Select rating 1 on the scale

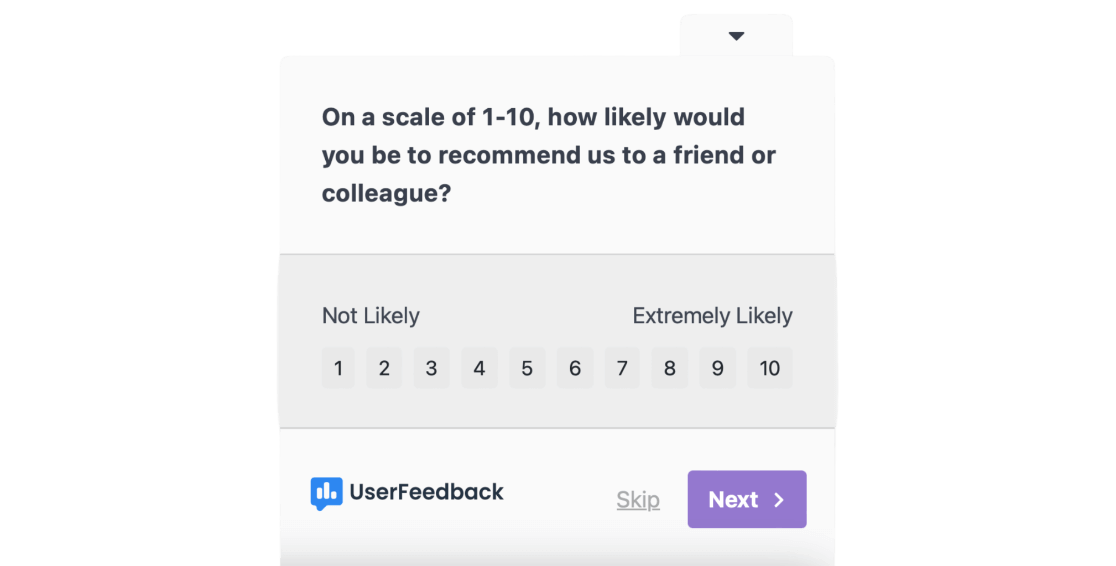coord(338,368)
